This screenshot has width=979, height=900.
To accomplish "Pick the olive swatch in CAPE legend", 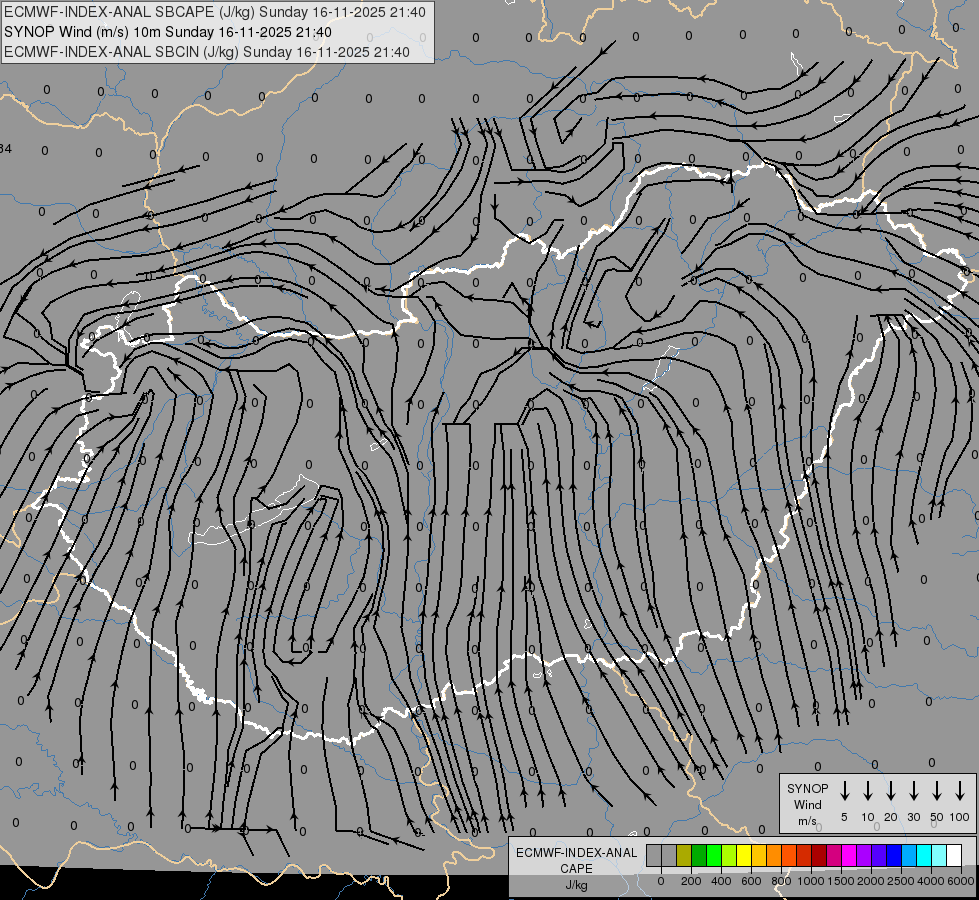I will [x=684, y=855].
